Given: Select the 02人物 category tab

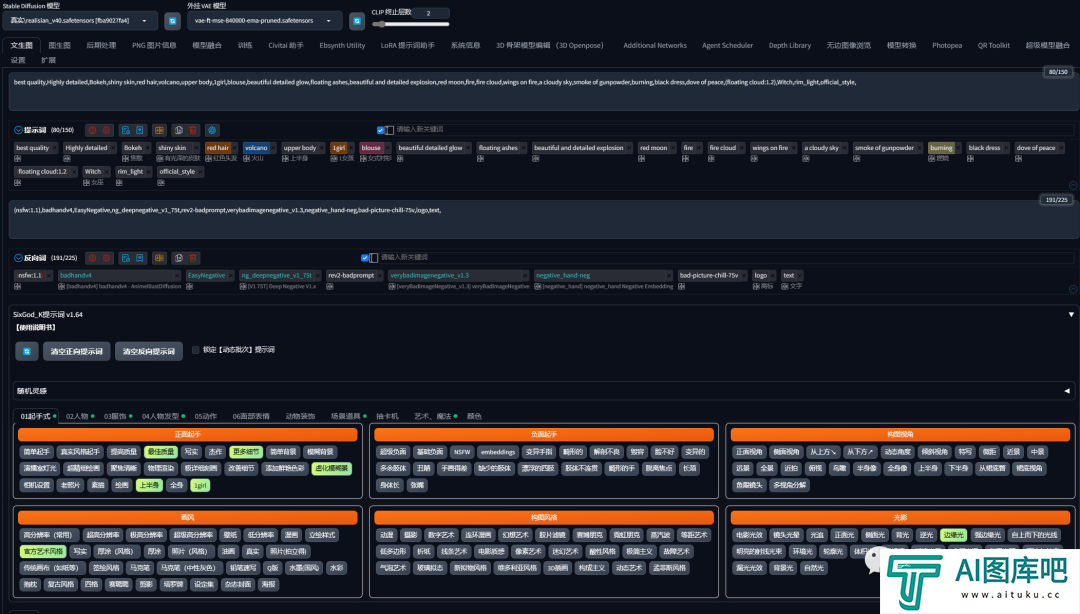Looking at the screenshot, I should [77, 416].
